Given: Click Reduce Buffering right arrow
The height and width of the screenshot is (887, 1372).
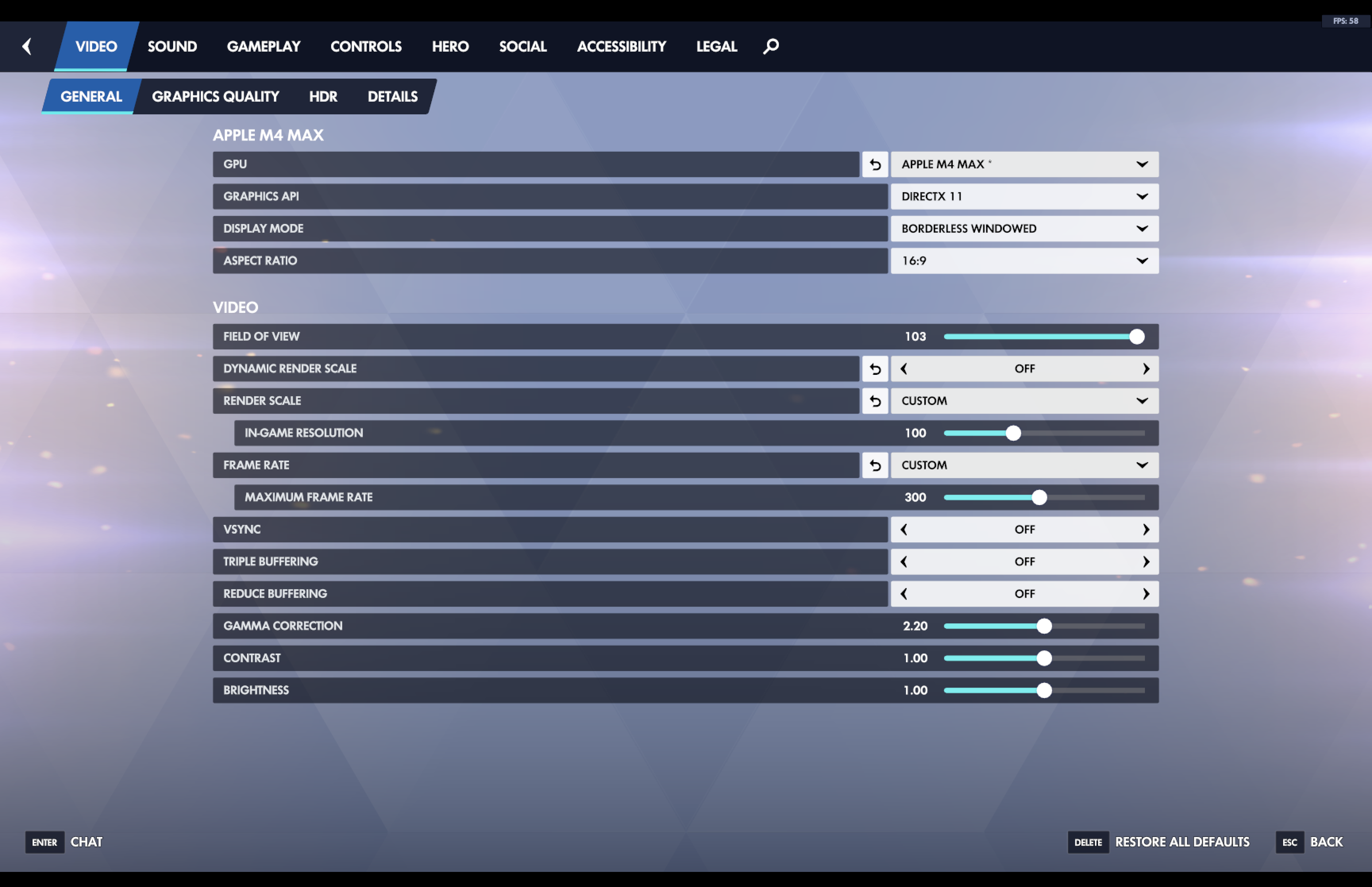Looking at the screenshot, I should pos(1146,594).
